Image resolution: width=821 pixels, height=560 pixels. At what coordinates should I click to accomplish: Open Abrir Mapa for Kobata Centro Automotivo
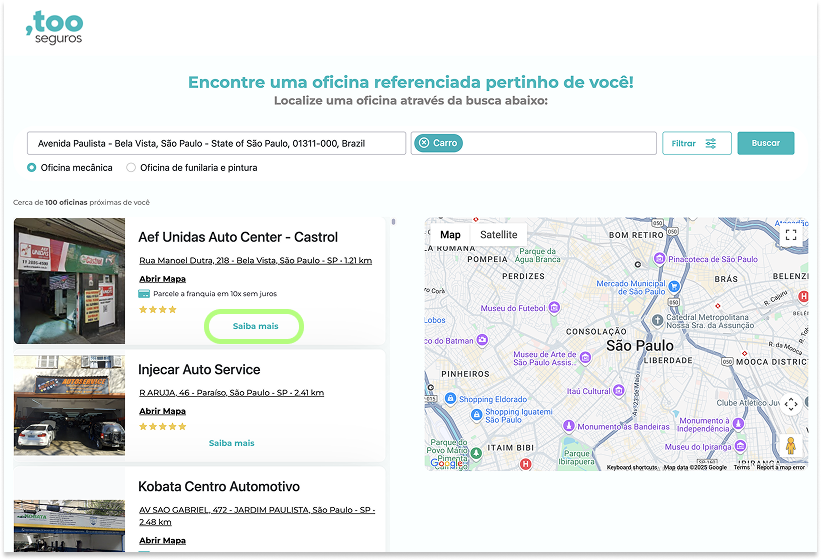[x=162, y=541]
